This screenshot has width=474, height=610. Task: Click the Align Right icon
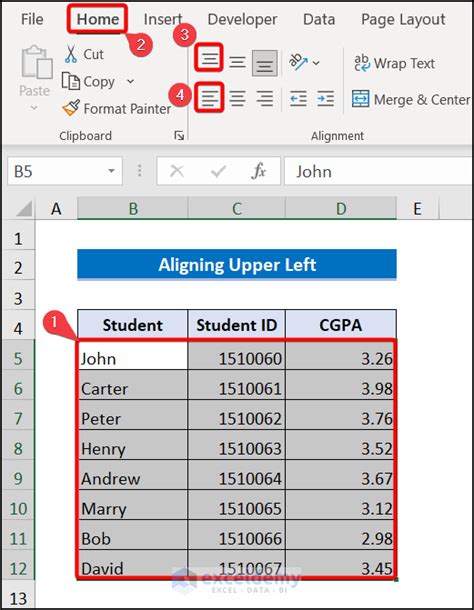tap(265, 98)
